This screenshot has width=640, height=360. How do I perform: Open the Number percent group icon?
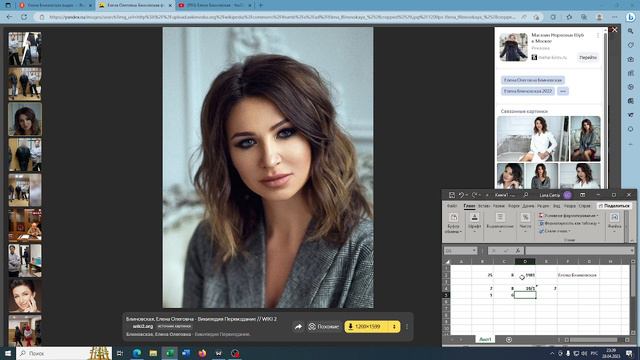[x=525, y=218]
